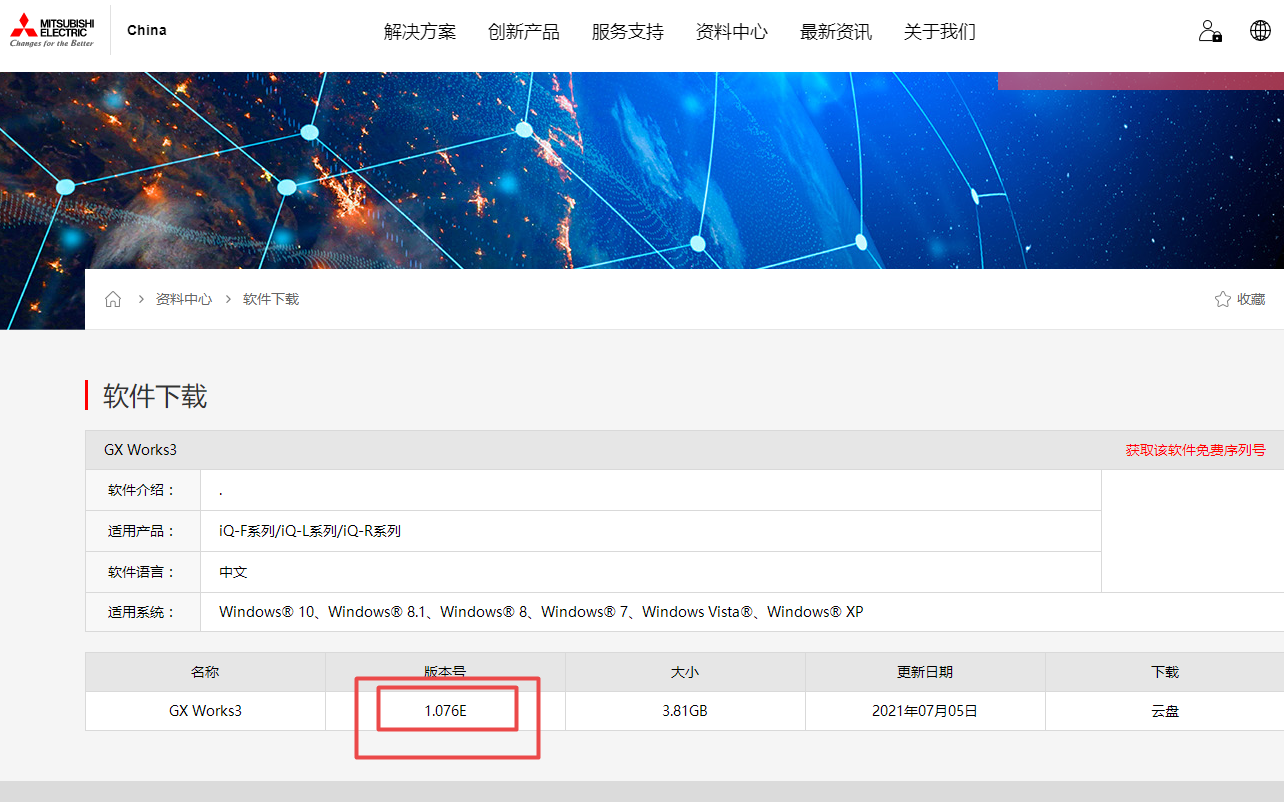The width and height of the screenshot is (1284, 802).
Task: Open the user login icon
Action: (1210, 31)
